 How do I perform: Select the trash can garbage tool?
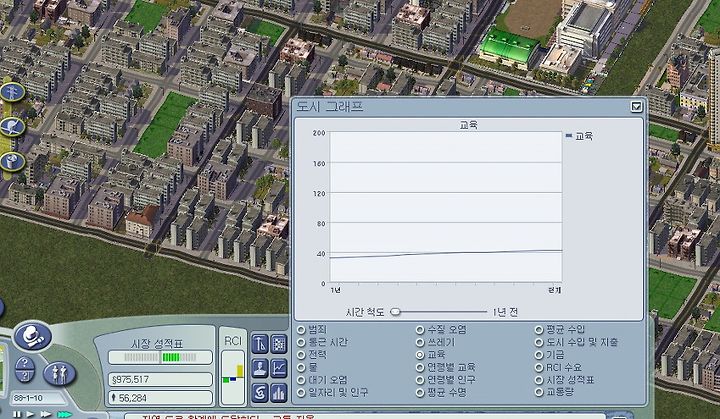pos(12,162)
